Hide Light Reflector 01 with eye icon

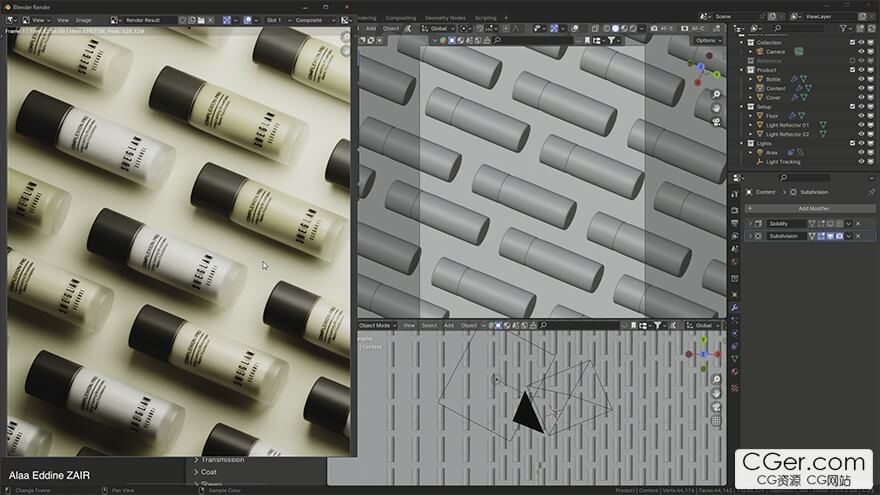pyautogui.click(x=861, y=125)
